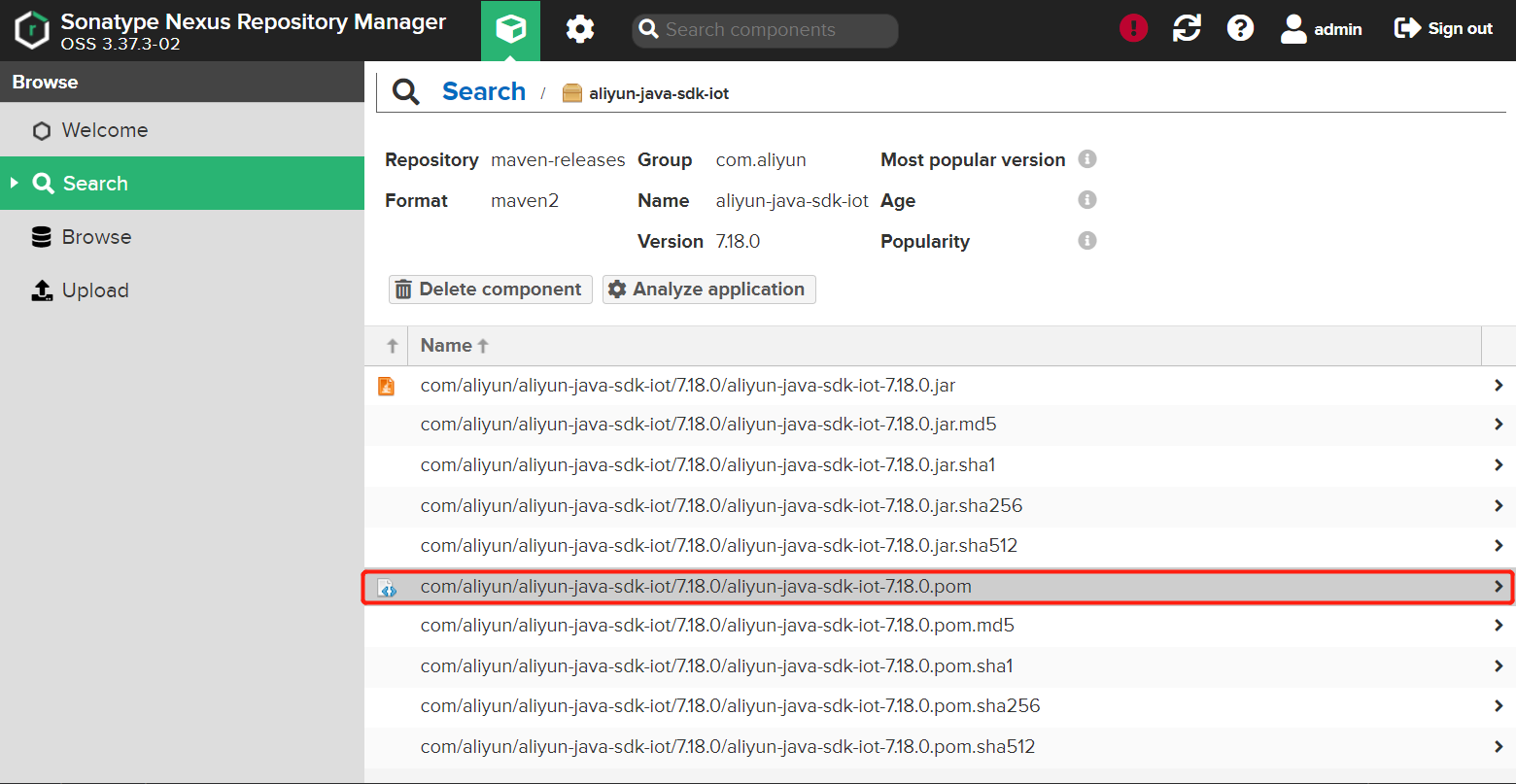Click chevron on the .jar.md5 row
The height and width of the screenshot is (784, 1516).
click(x=1499, y=425)
